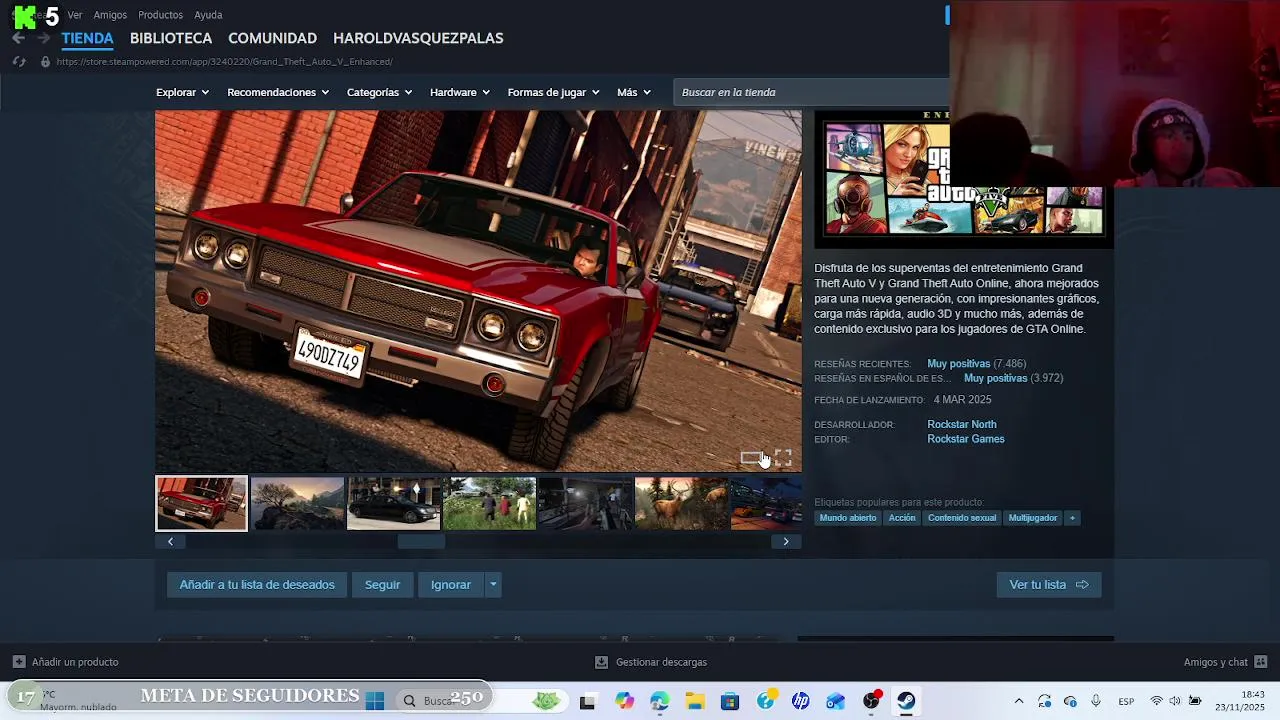
Task: Open friends chat icon at bottom right
Action: pos(1260,662)
